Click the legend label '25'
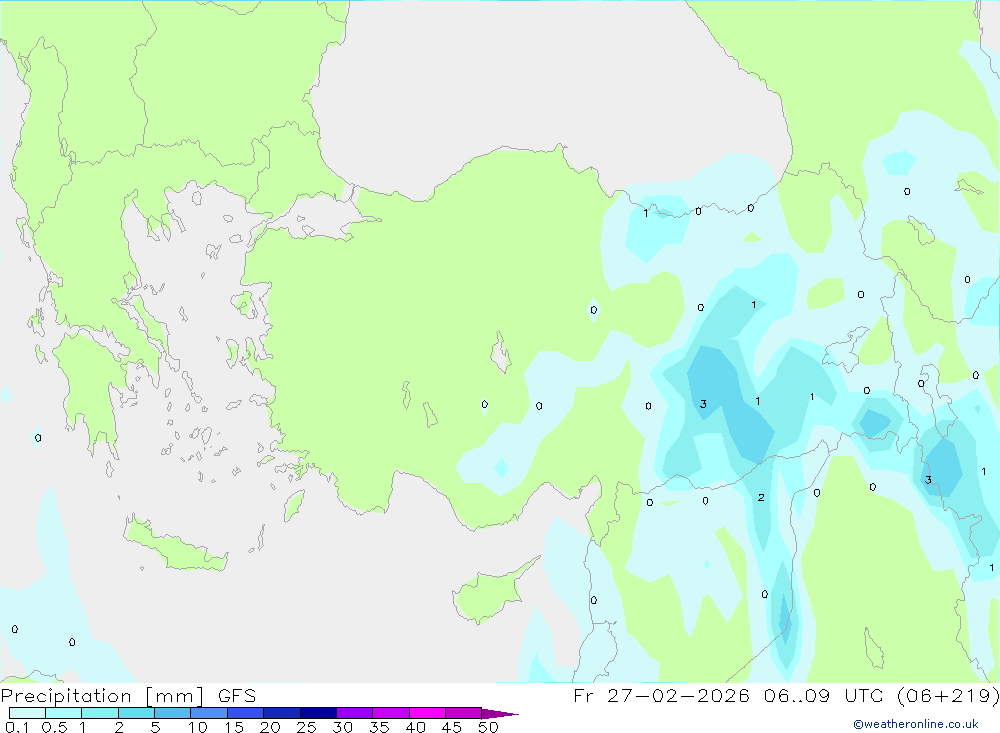The width and height of the screenshot is (1000, 733). [x=306, y=727]
